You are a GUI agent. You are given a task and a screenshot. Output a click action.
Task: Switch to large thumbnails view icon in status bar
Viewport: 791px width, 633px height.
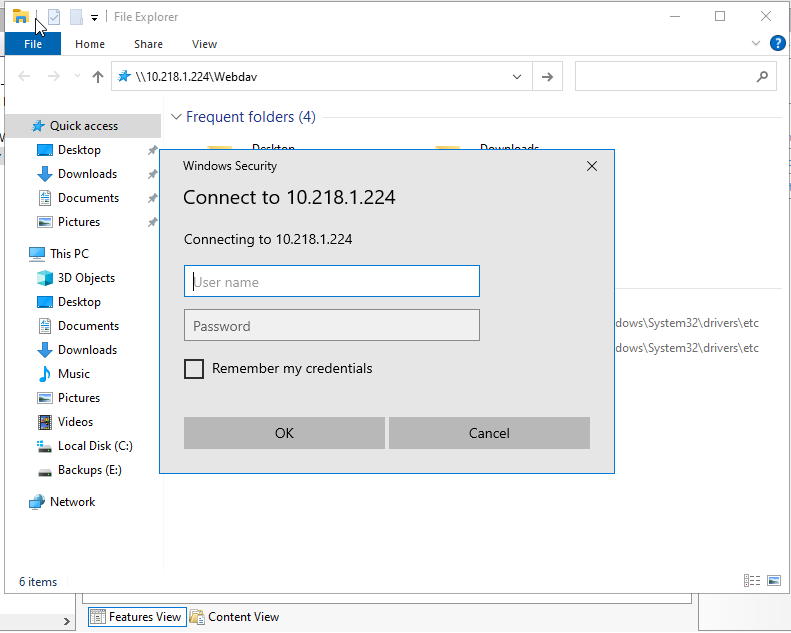click(x=774, y=581)
